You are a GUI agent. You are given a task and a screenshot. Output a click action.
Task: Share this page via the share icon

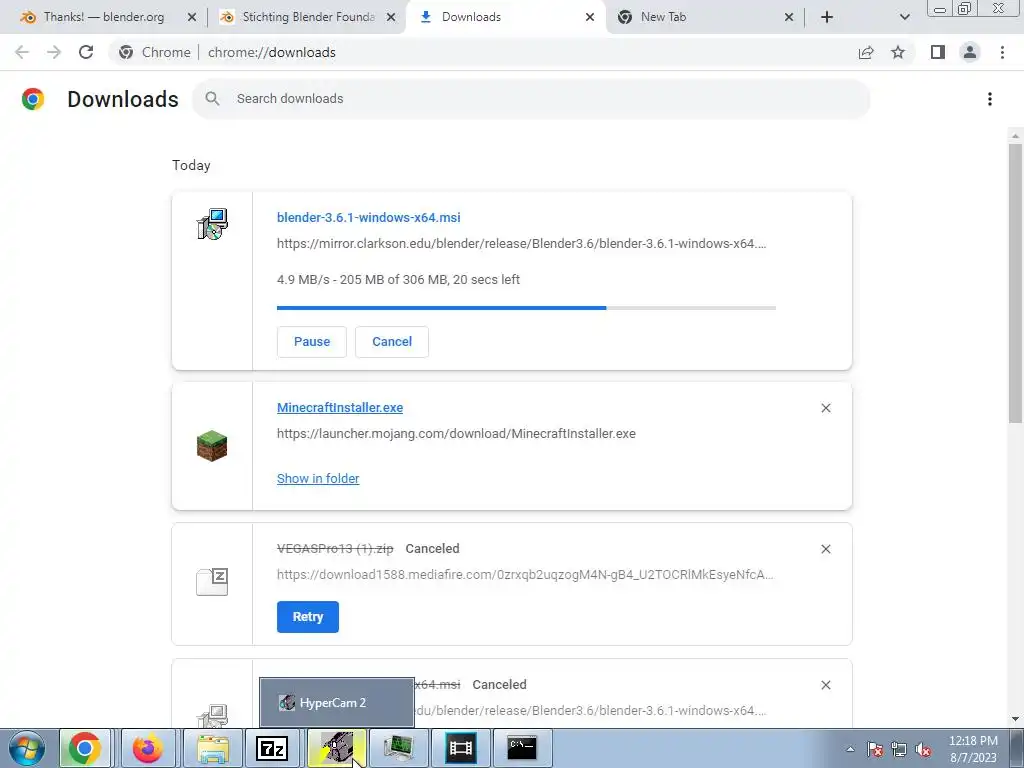866,52
